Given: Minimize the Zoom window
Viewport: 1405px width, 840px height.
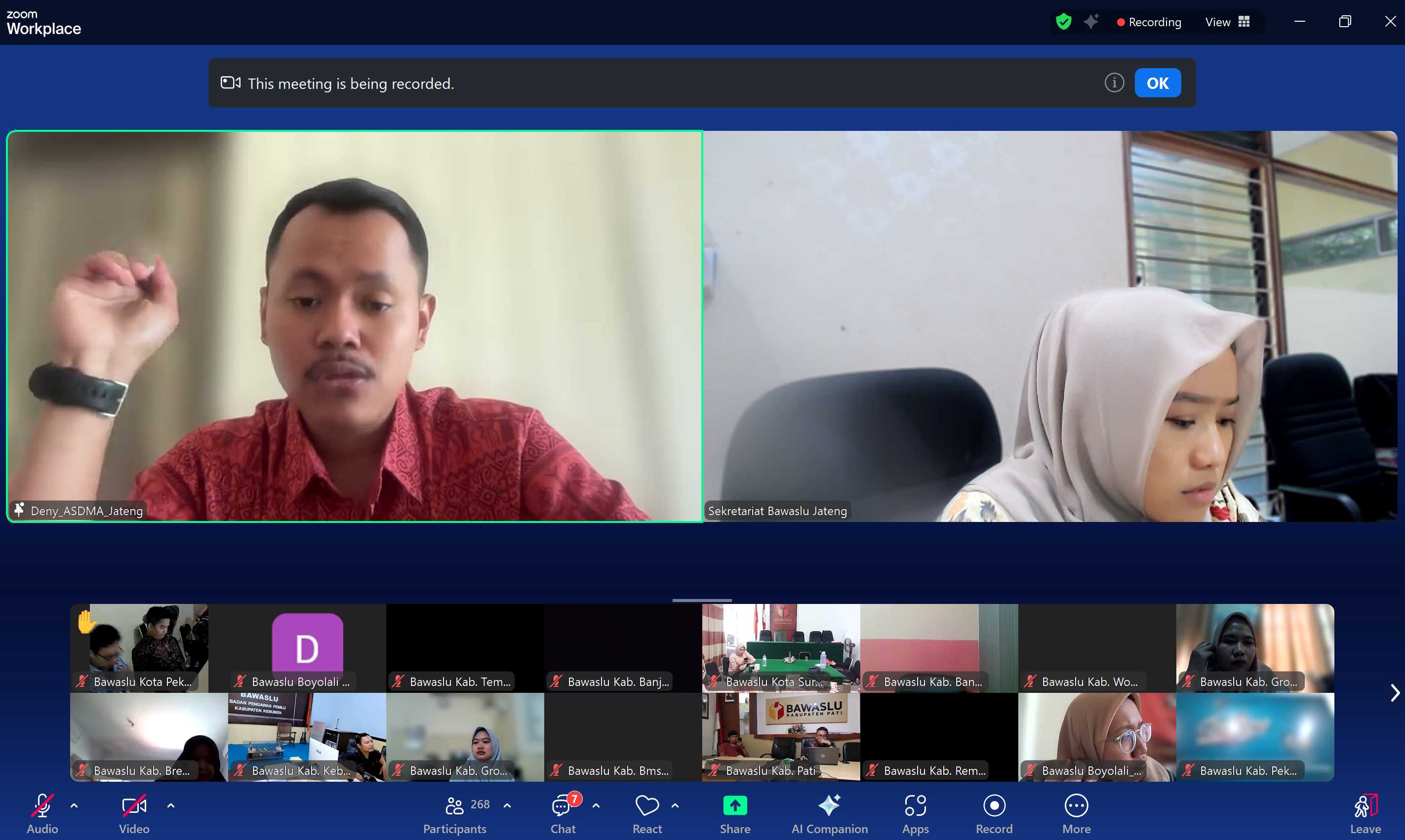Looking at the screenshot, I should pos(1300,22).
